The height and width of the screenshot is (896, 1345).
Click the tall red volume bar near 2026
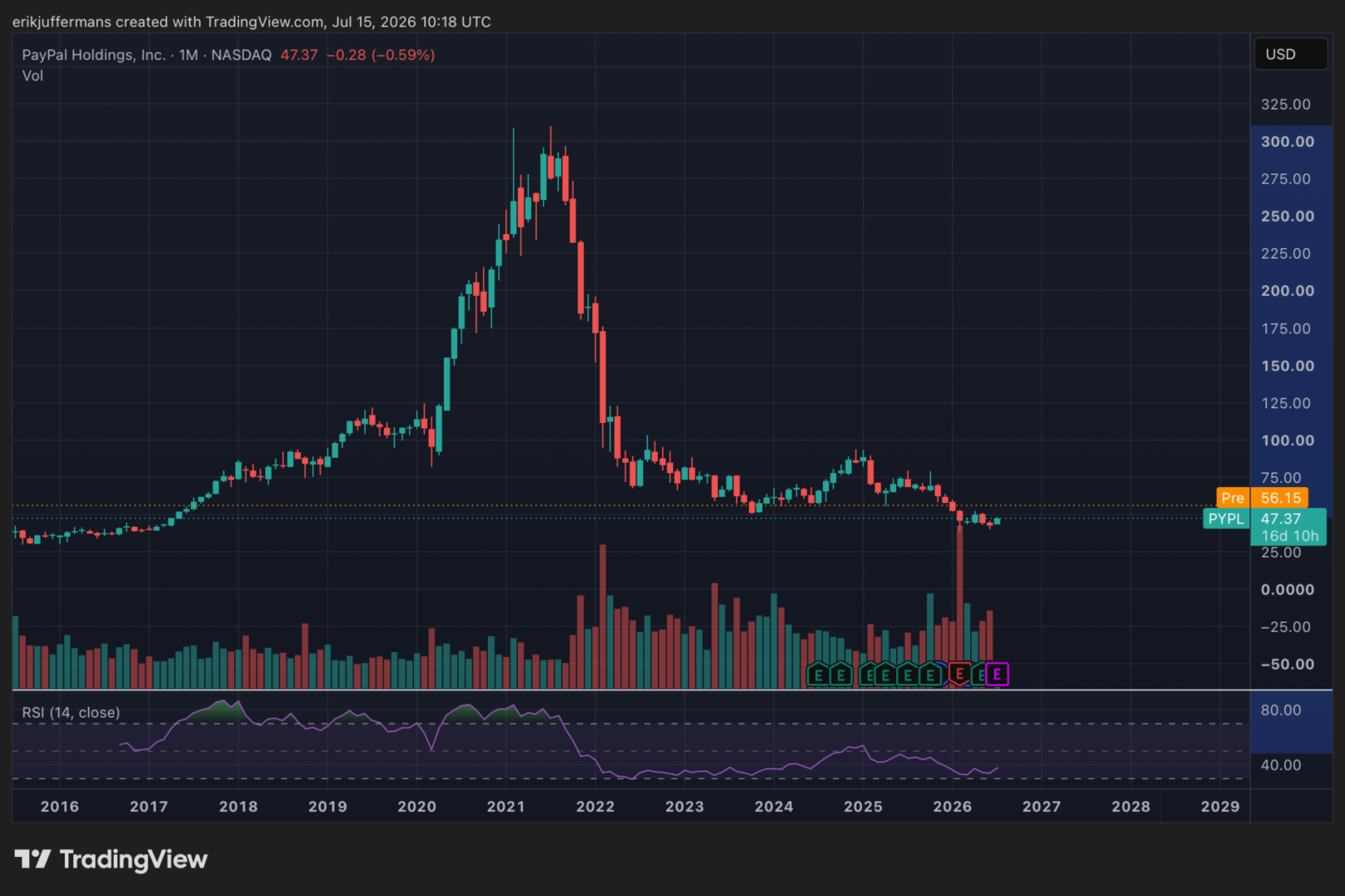pos(960,606)
